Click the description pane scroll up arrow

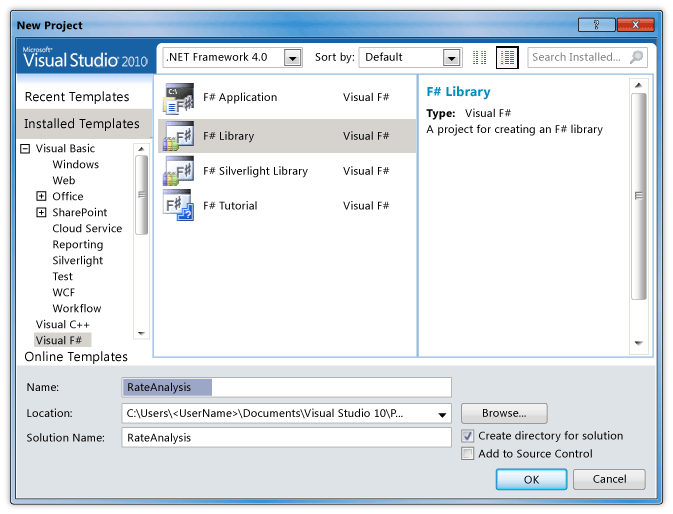click(639, 85)
